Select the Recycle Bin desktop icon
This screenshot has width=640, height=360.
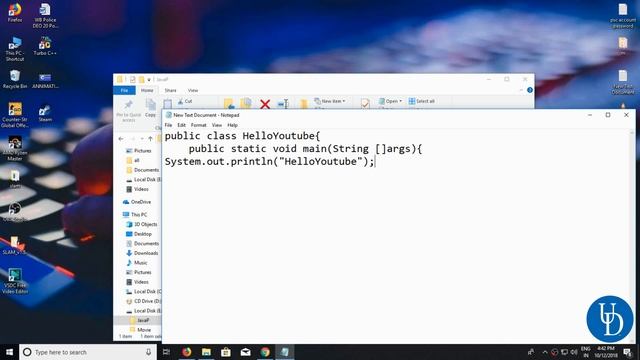15,79
